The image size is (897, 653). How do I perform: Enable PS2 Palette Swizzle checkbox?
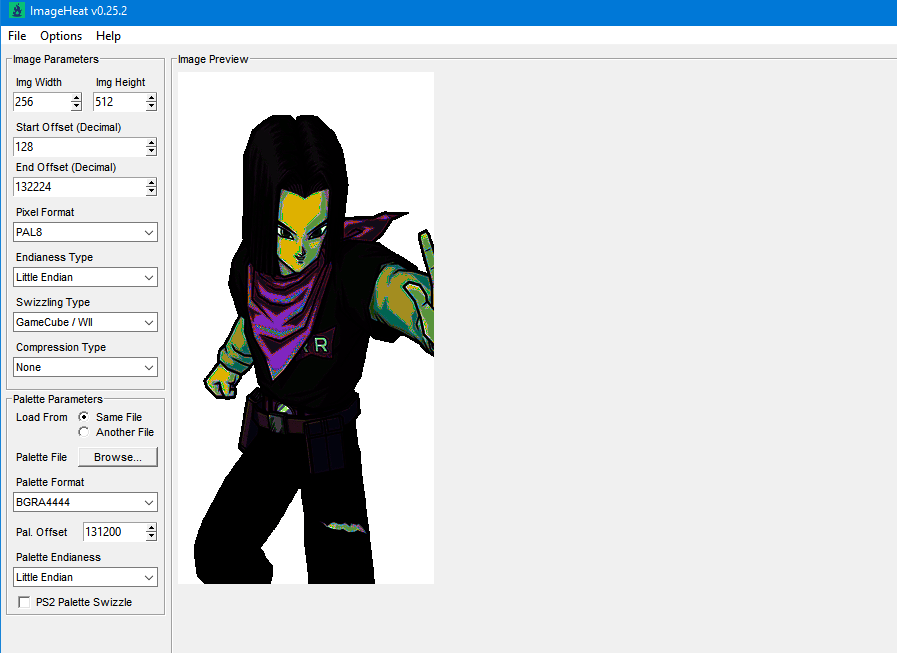coord(25,602)
